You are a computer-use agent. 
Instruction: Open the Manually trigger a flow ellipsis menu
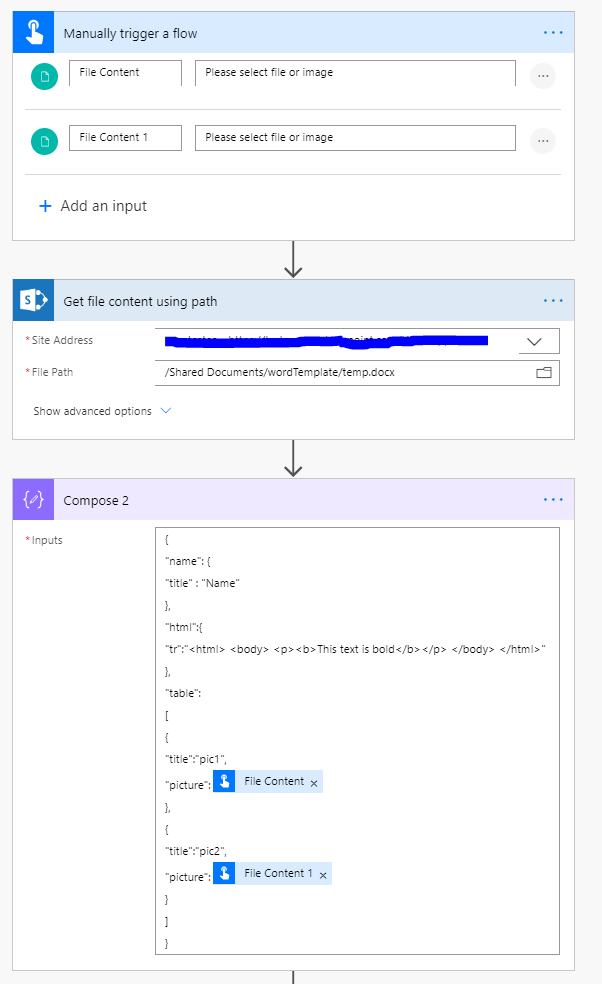553,31
